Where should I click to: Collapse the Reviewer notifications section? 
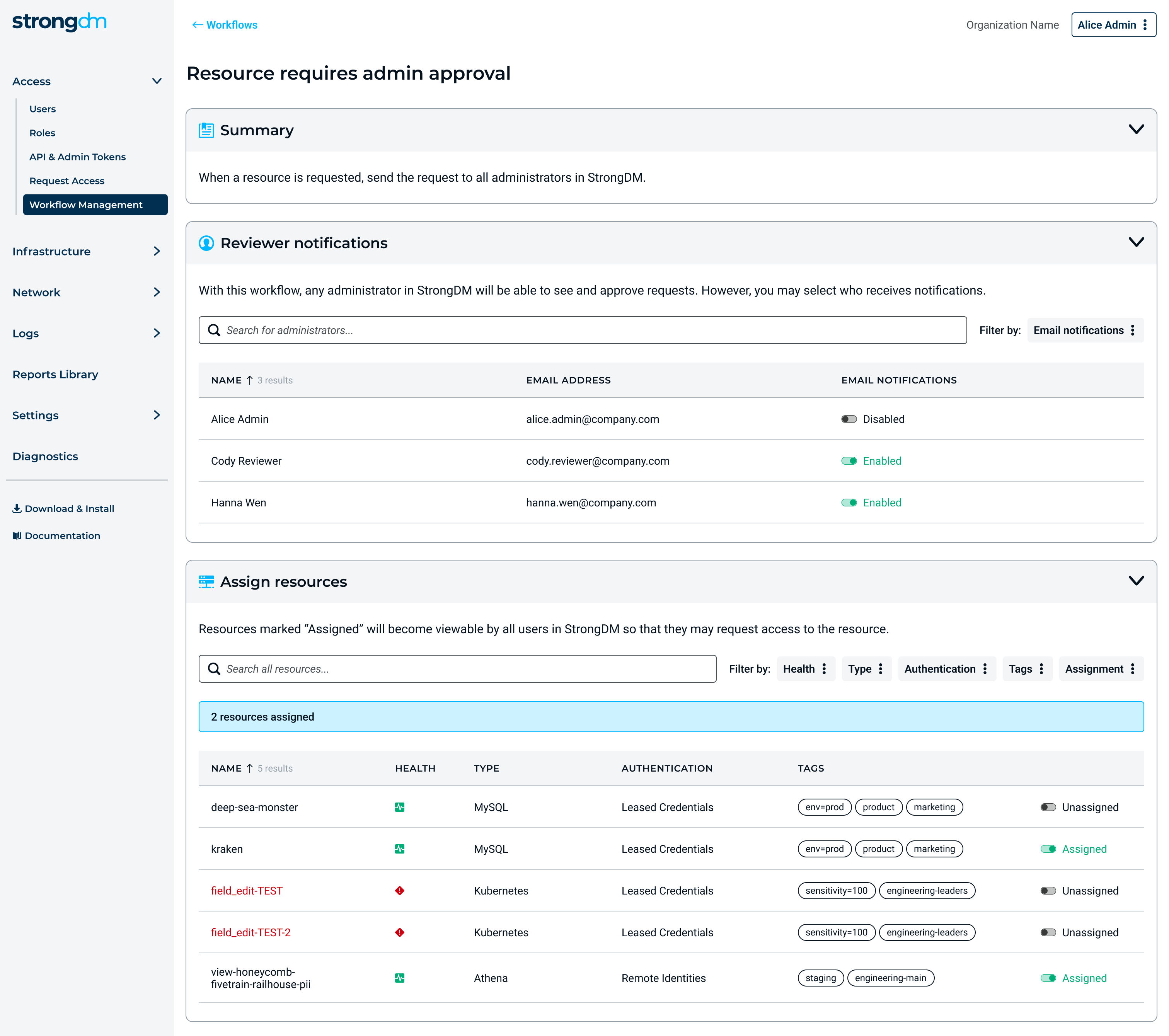[x=1136, y=242]
